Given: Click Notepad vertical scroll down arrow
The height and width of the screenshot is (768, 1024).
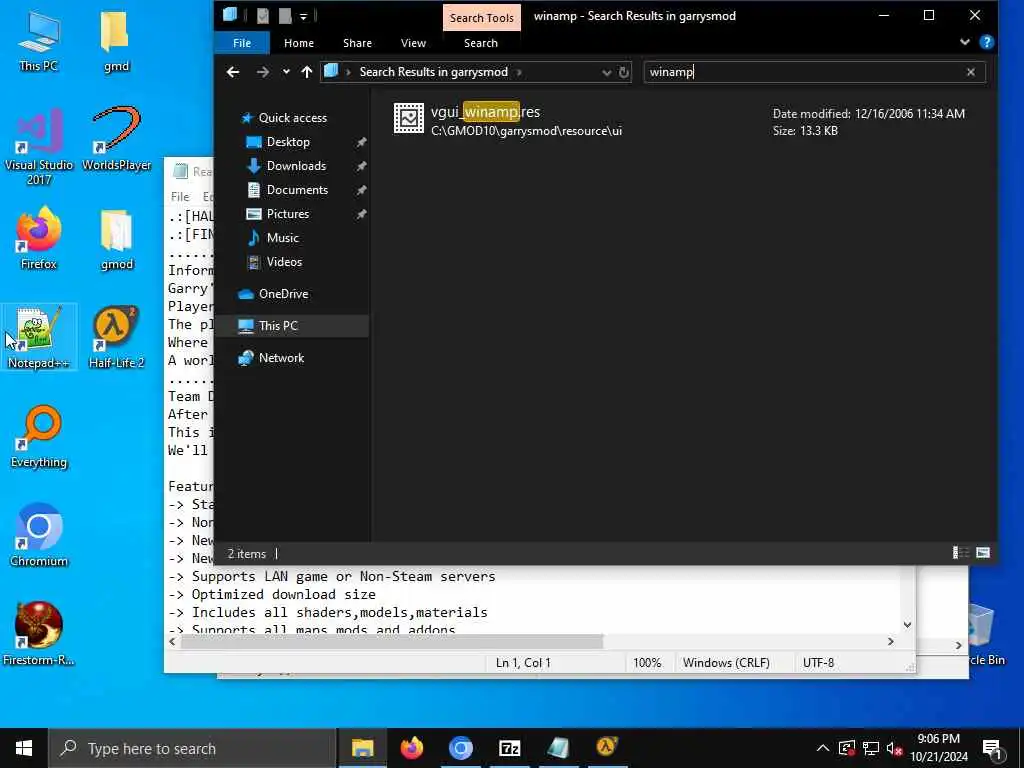Looking at the screenshot, I should tap(907, 625).
